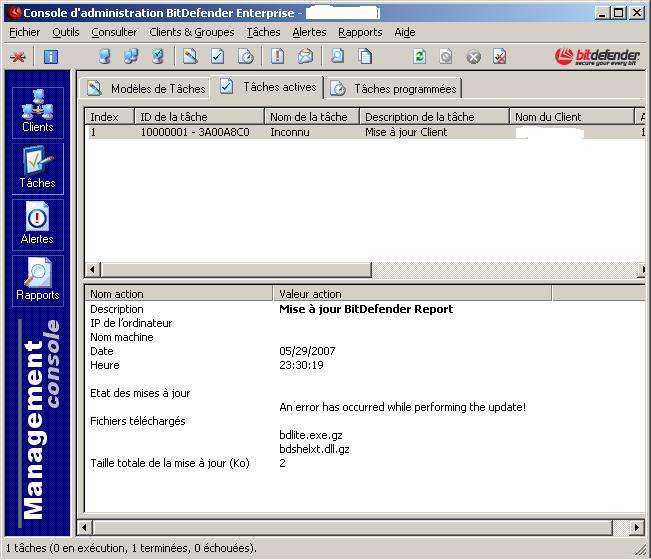Click the single client computer toolbar icon
This screenshot has width=651, height=560.
[x=105, y=56]
